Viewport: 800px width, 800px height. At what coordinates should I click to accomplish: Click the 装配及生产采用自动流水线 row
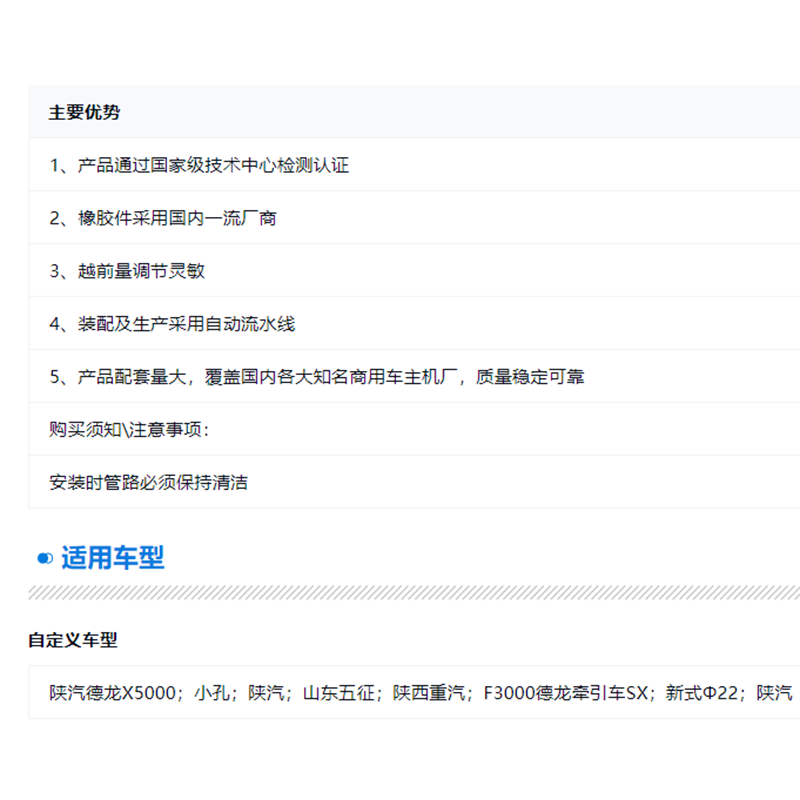pos(173,324)
